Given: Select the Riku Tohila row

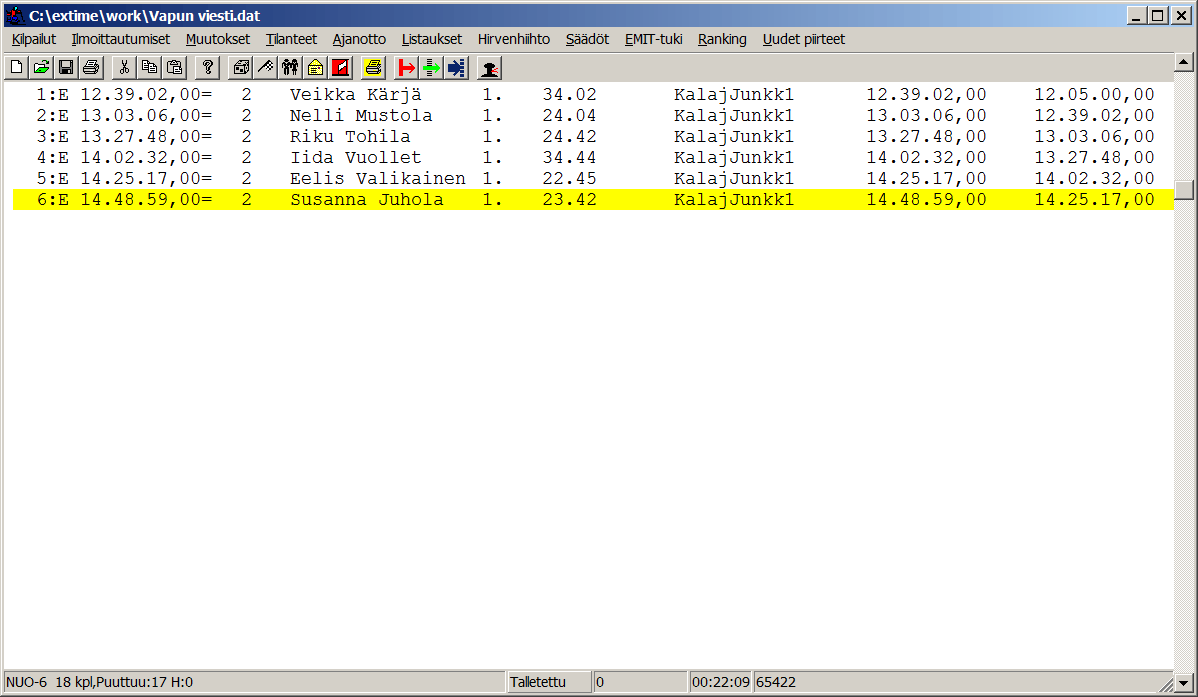Looking at the screenshot, I should 350,137.
